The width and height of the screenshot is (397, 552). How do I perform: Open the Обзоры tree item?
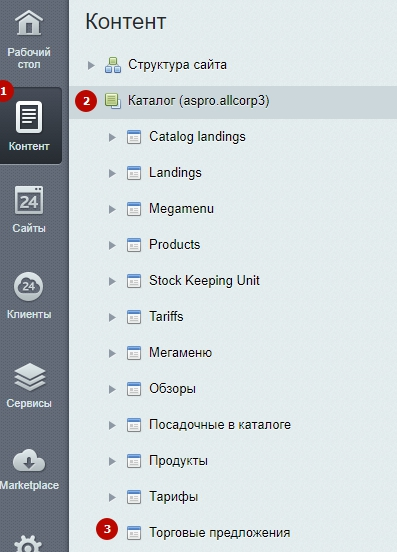[172, 389]
